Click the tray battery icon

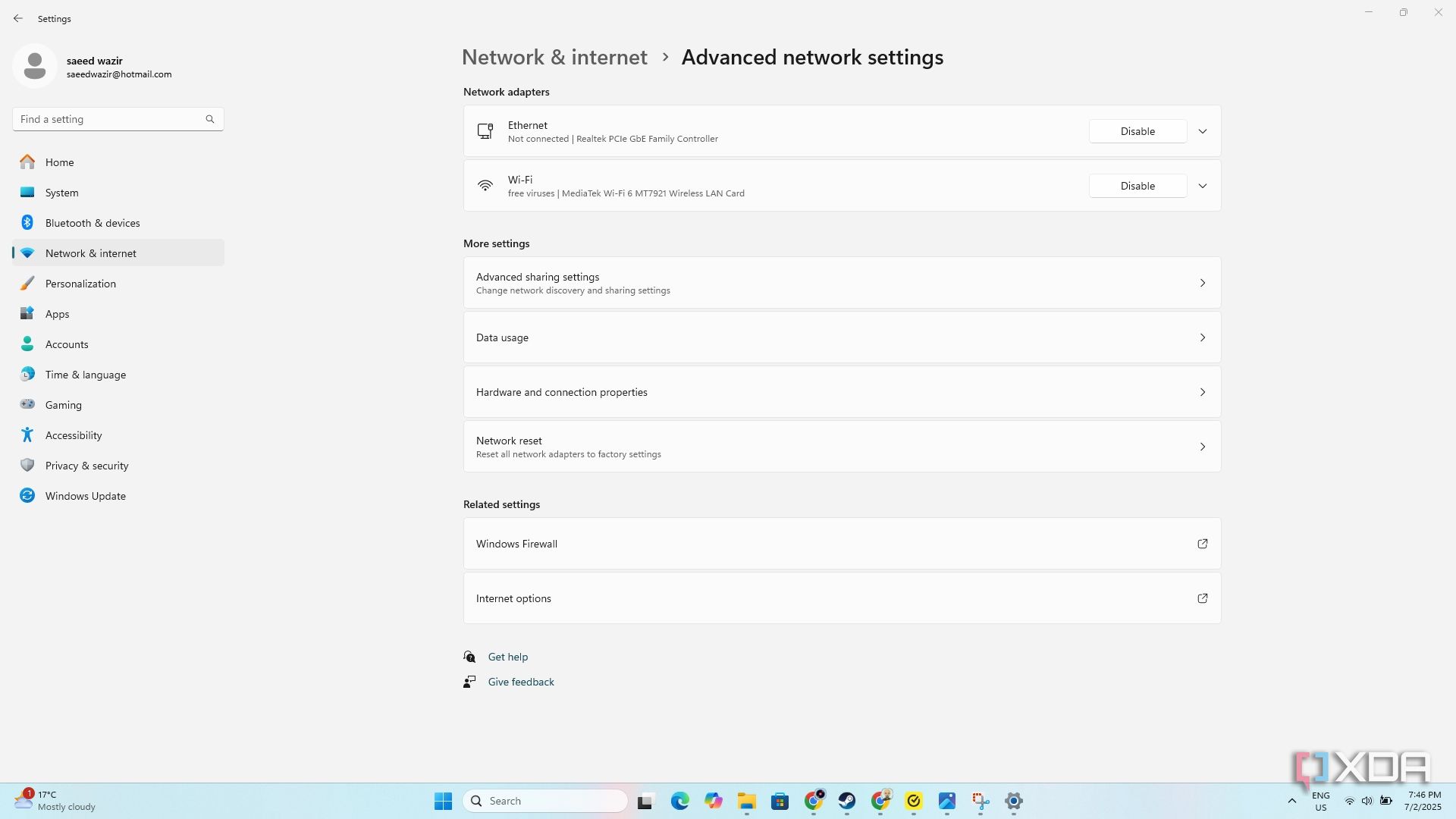tap(1385, 801)
